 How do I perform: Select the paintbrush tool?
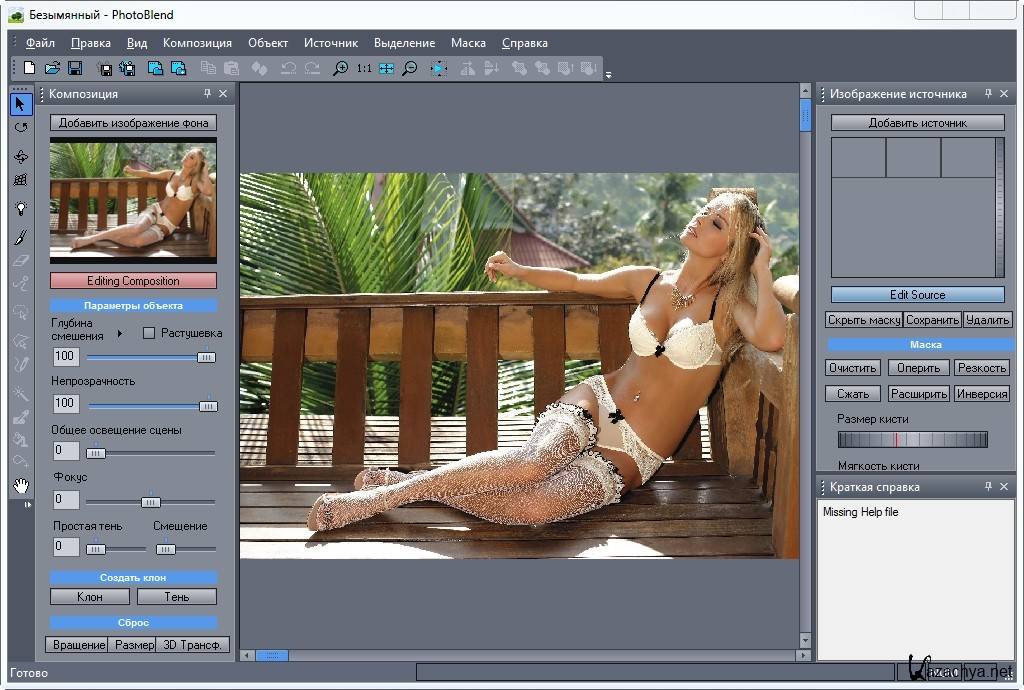(20, 237)
